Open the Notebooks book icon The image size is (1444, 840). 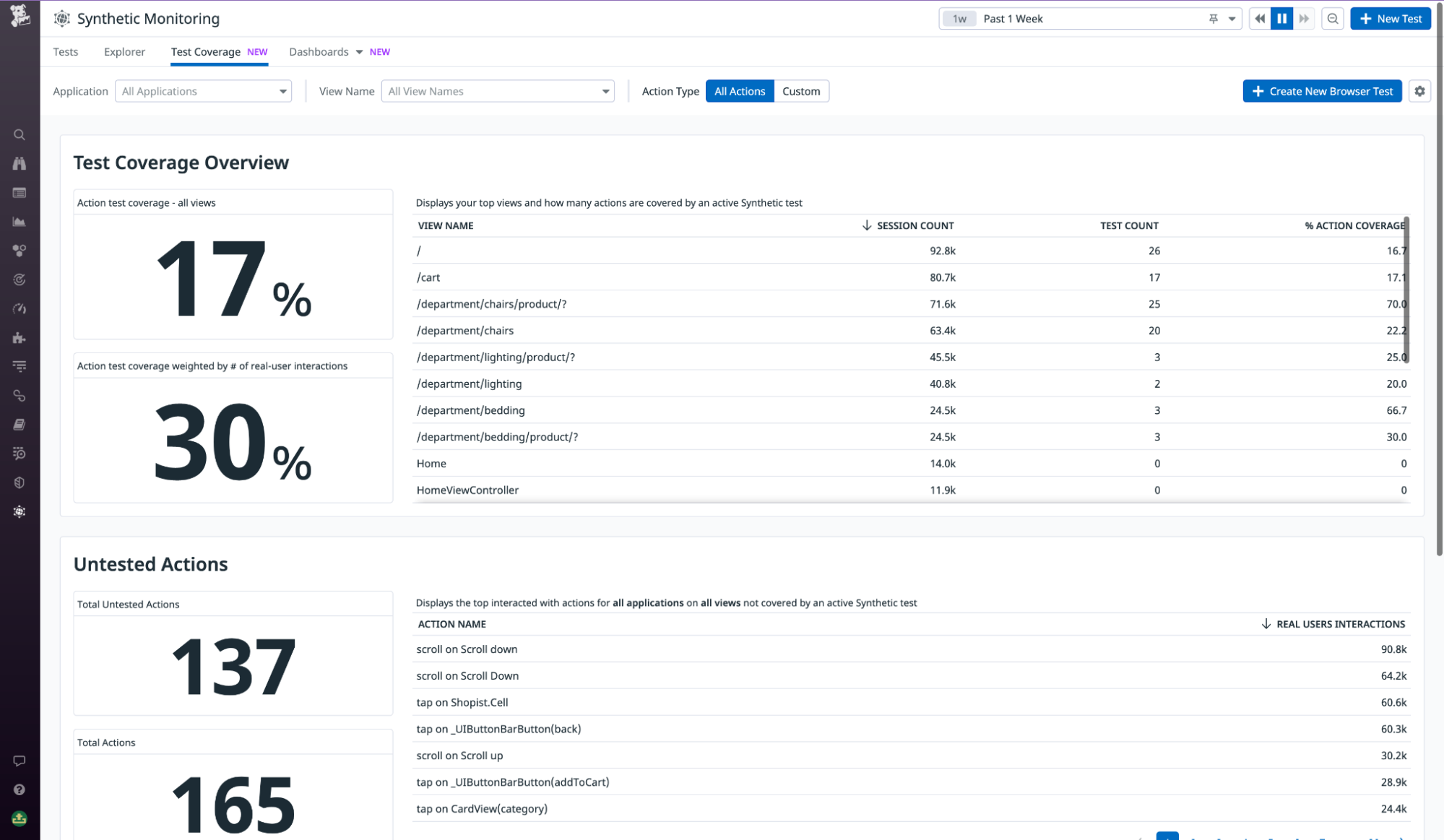coord(19,425)
